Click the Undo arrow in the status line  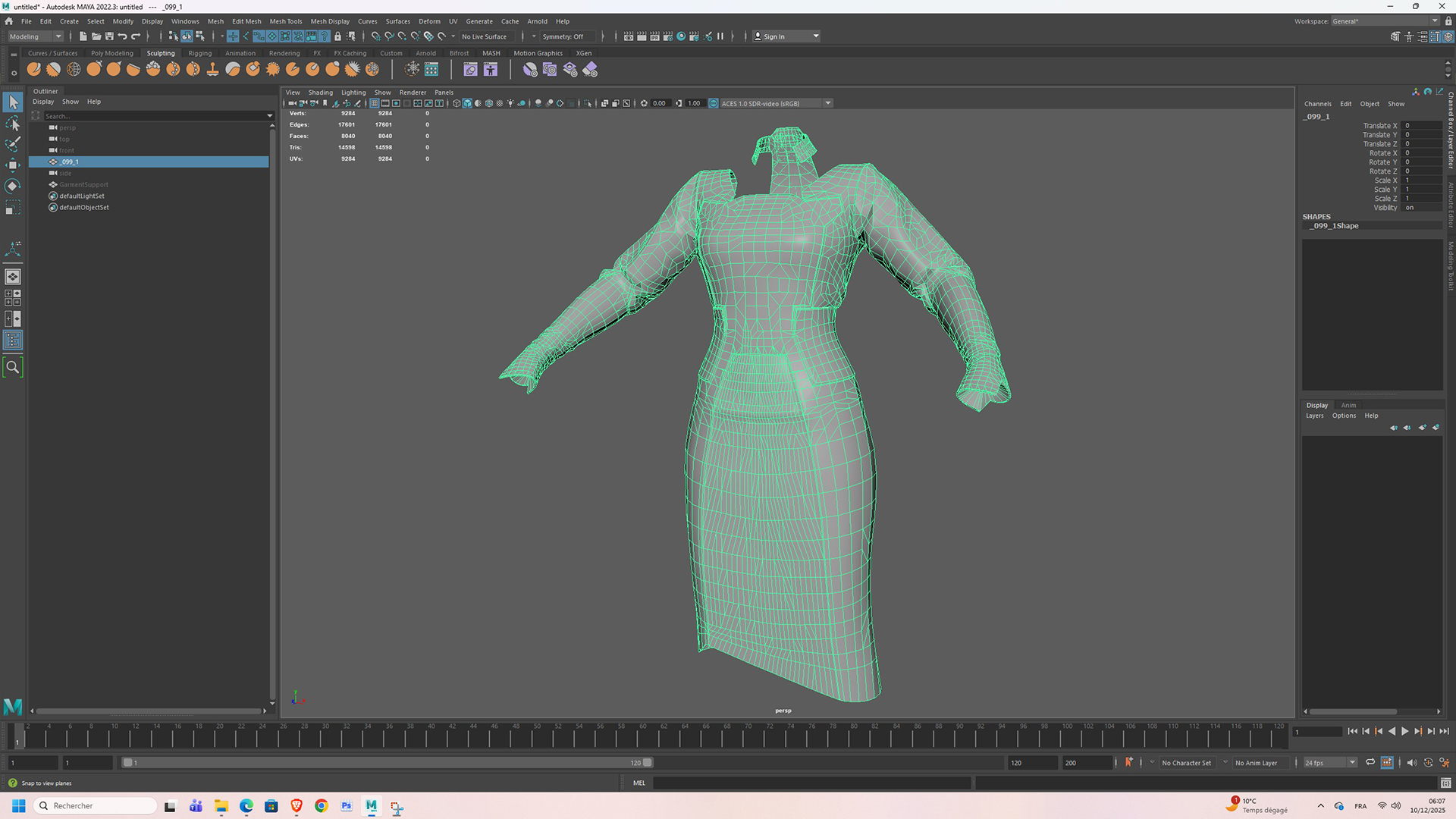pos(122,36)
